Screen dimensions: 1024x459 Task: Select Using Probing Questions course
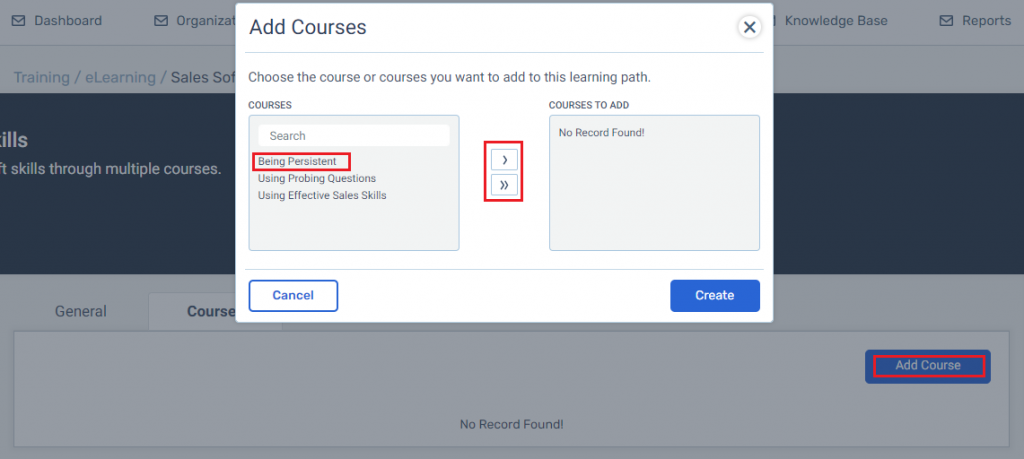tap(317, 178)
